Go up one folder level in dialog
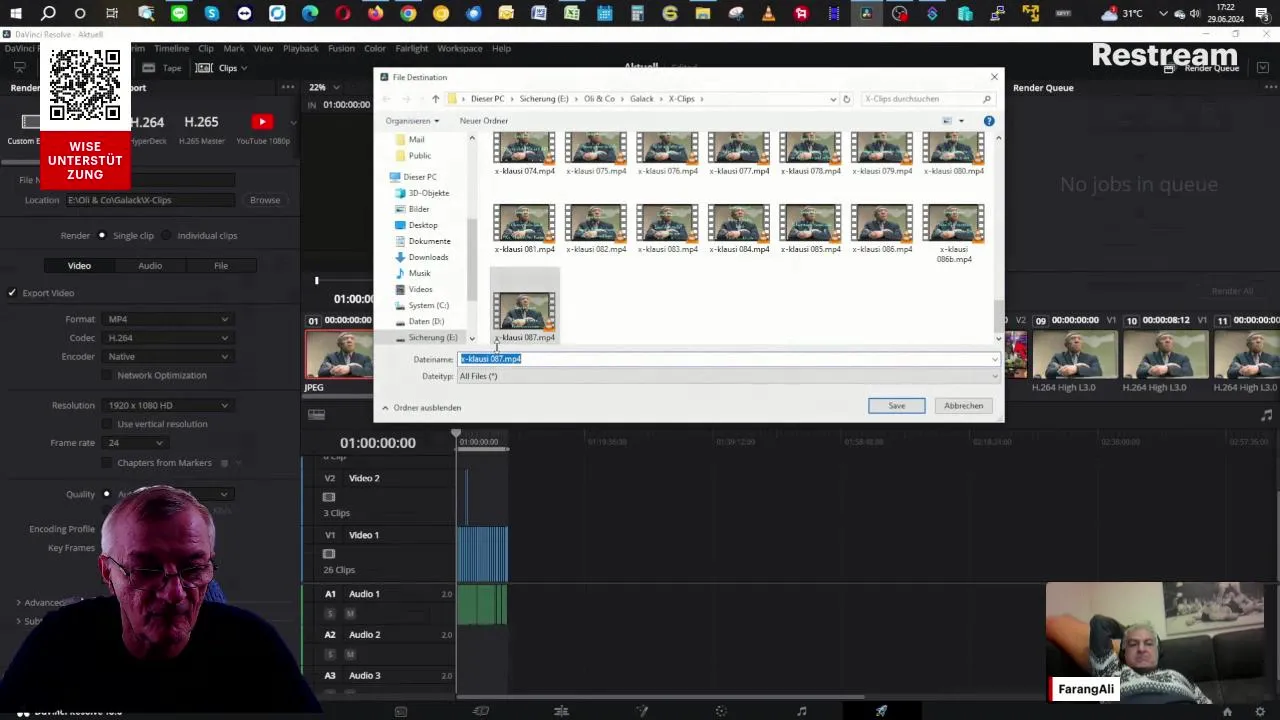The height and width of the screenshot is (720, 1280). [x=435, y=99]
